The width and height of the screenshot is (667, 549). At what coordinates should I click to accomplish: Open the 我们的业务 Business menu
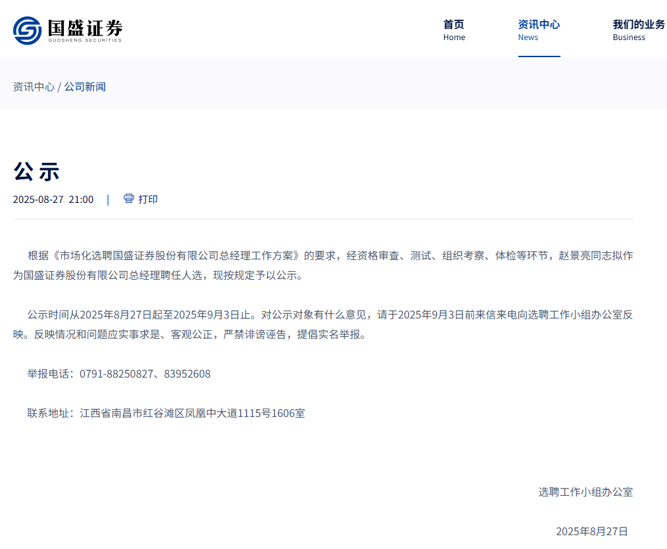coord(638,30)
